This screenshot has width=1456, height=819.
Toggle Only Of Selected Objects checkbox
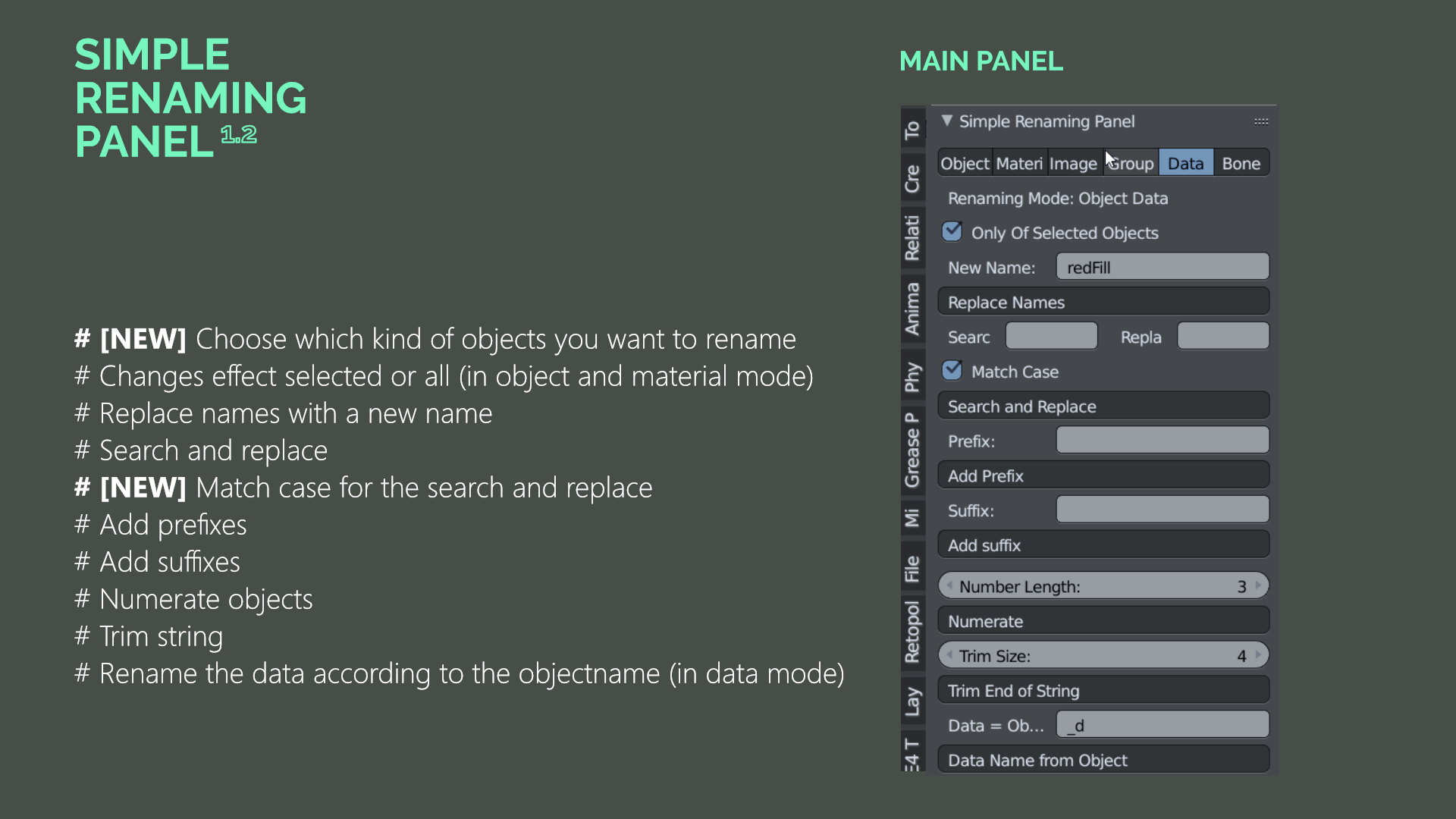pos(952,232)
